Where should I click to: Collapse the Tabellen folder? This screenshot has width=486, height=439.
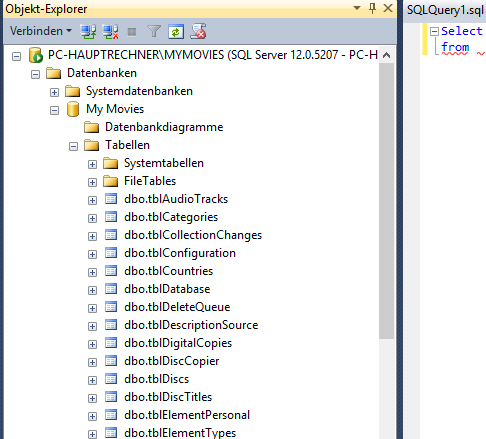coord(73,146)
